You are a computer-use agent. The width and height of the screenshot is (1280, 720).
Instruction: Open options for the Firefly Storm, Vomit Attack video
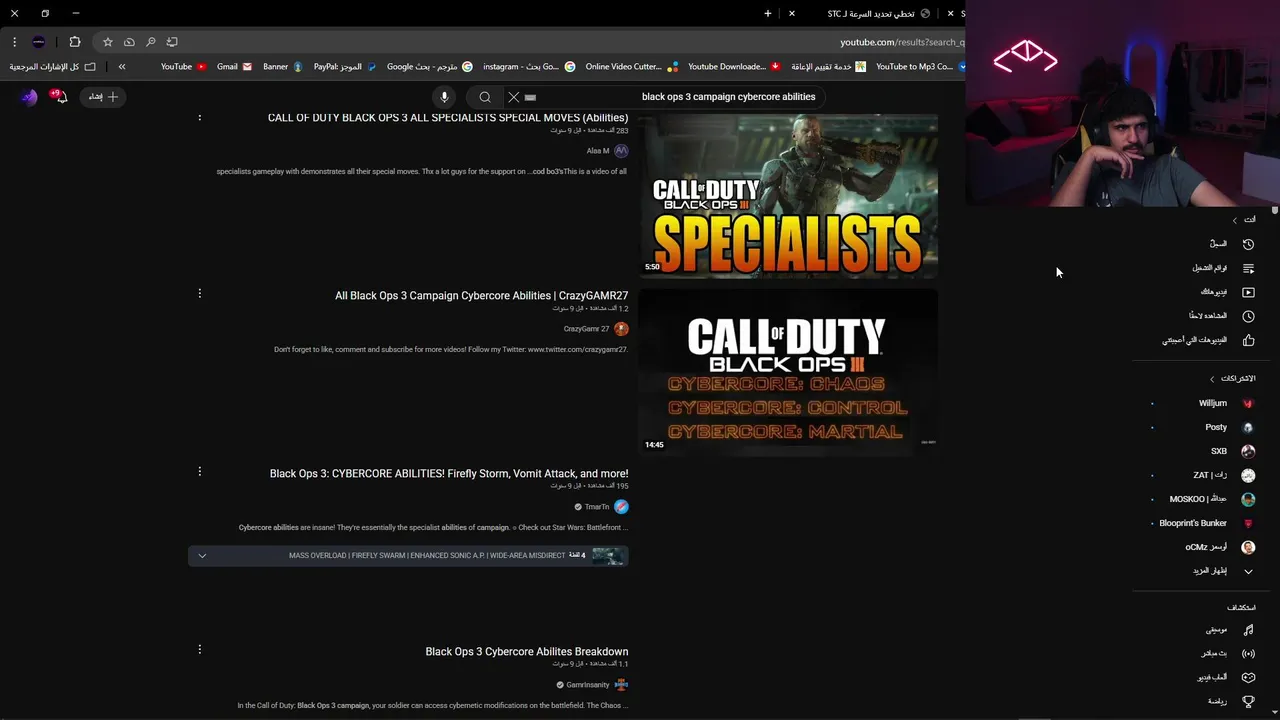[199, 471]
